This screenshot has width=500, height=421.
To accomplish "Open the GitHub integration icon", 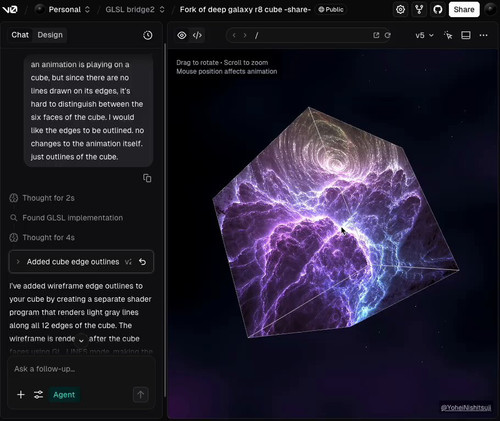I will 438,10.
